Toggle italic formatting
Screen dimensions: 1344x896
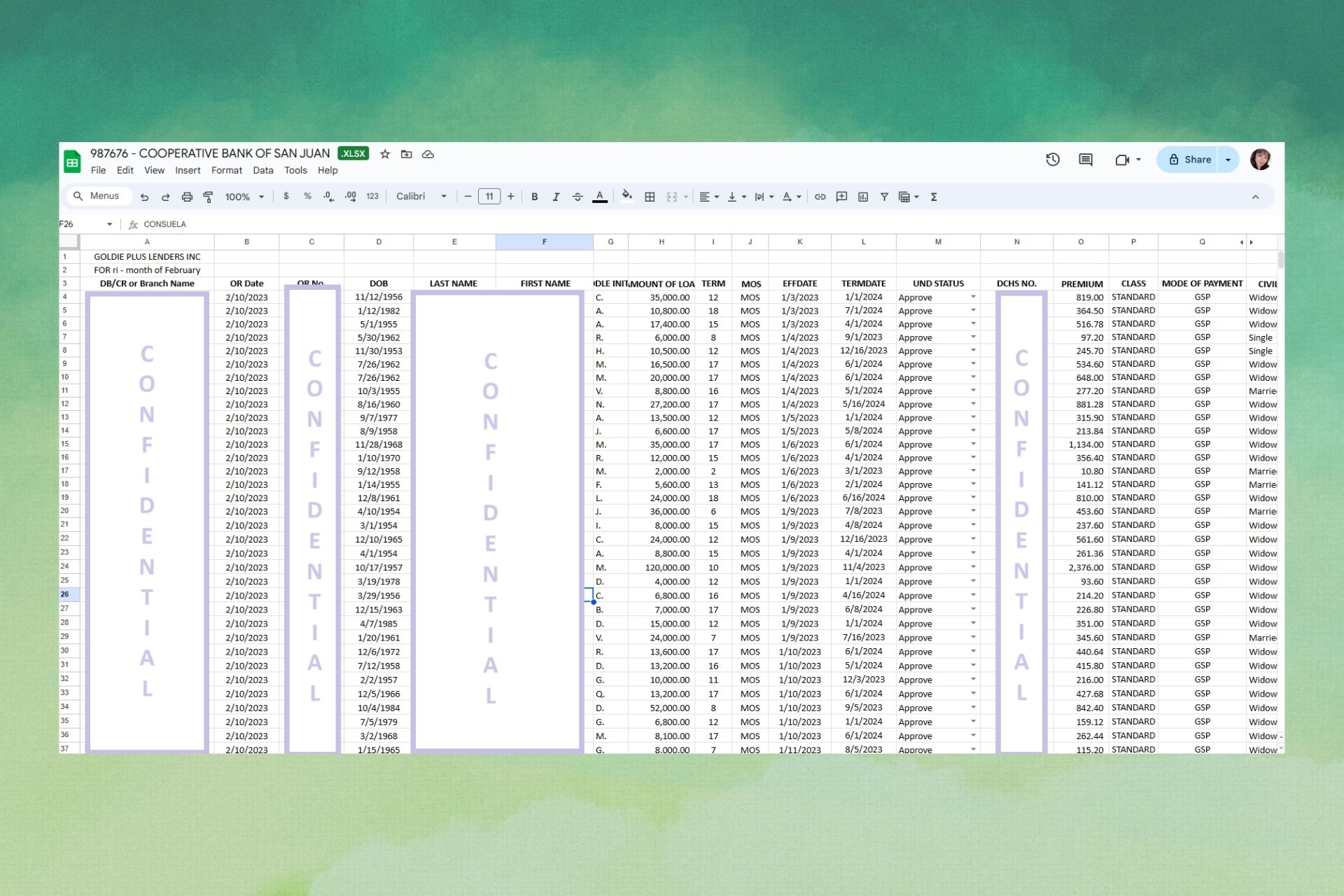click(556, 197)
